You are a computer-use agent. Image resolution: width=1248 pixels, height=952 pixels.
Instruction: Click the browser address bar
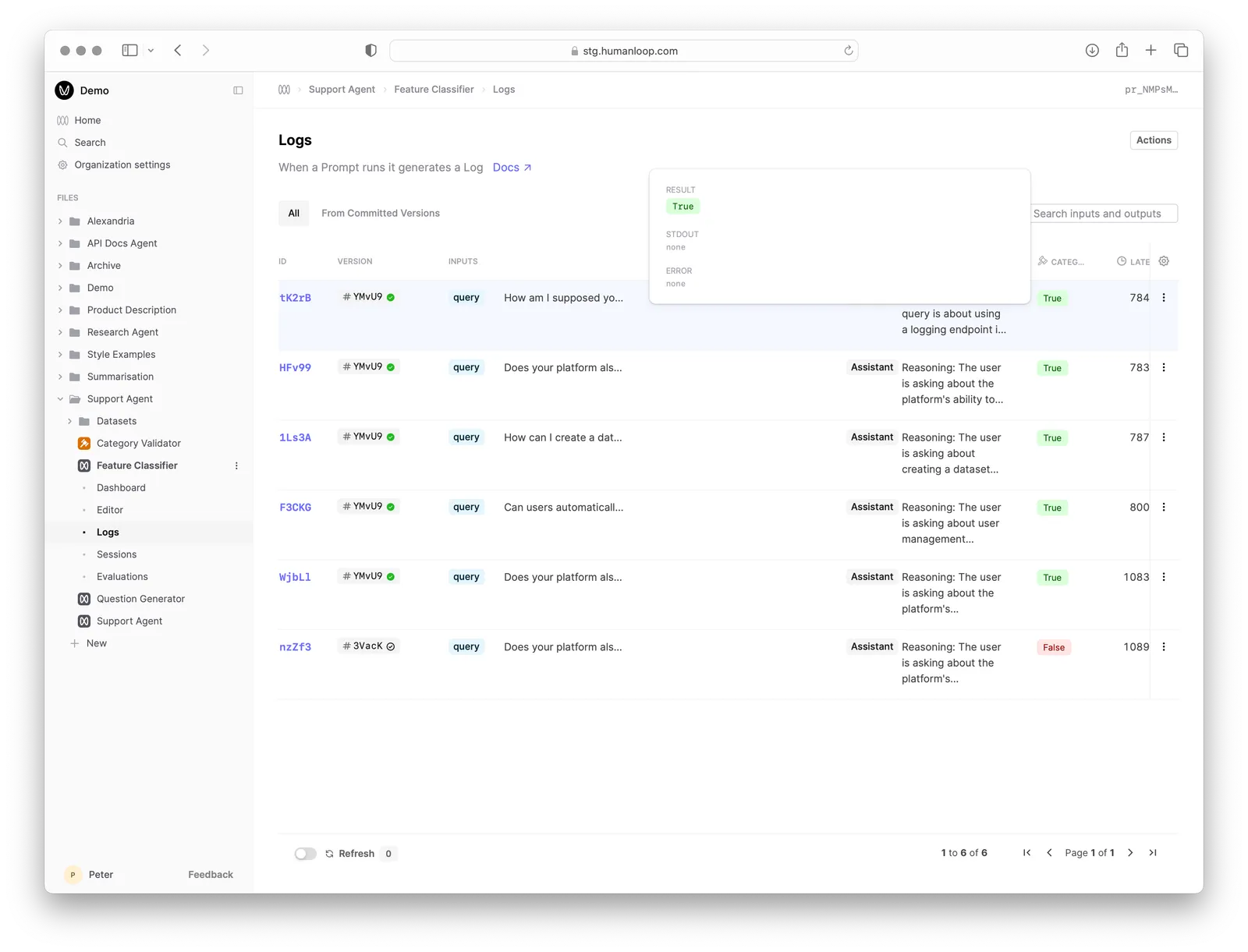pos(624,51)
